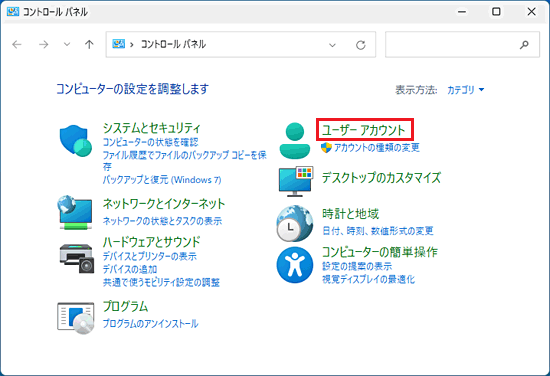The height and width of the screenshot is (376, 550).
Task: Click the search magnifier icon
Action: coord(524,45)
